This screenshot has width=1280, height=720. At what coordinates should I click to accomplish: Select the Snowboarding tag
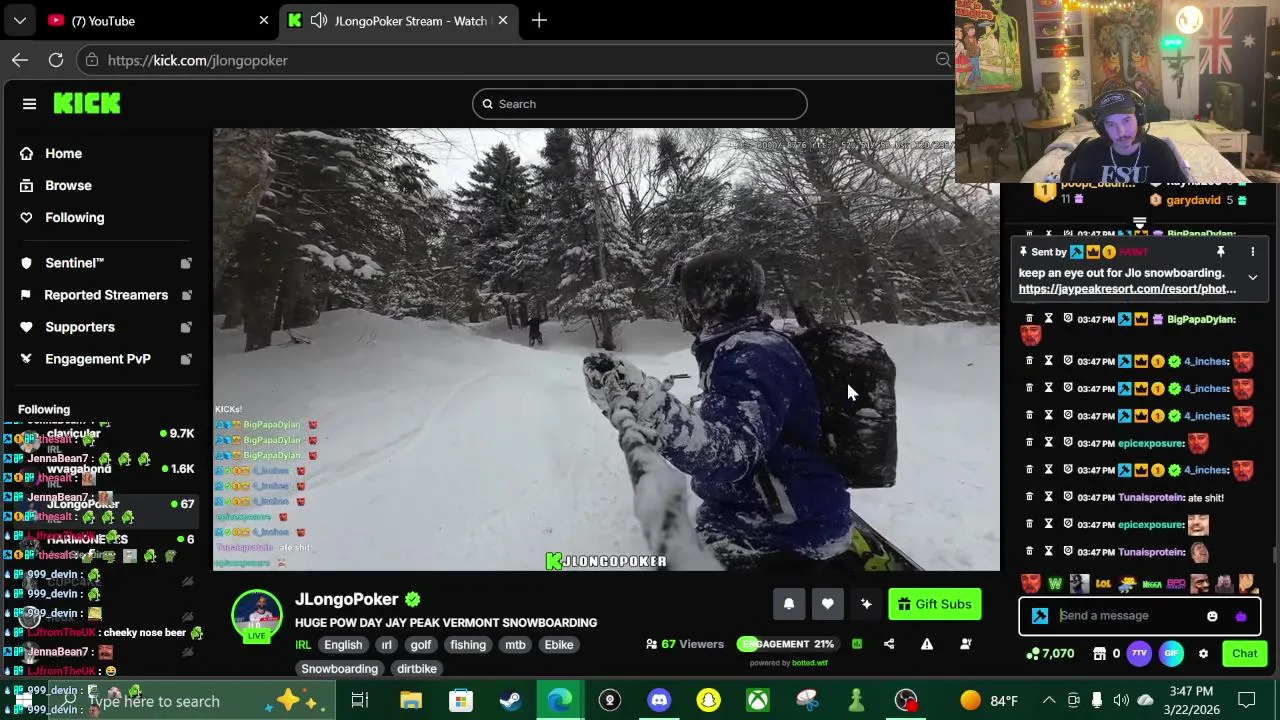click(340, 669)
